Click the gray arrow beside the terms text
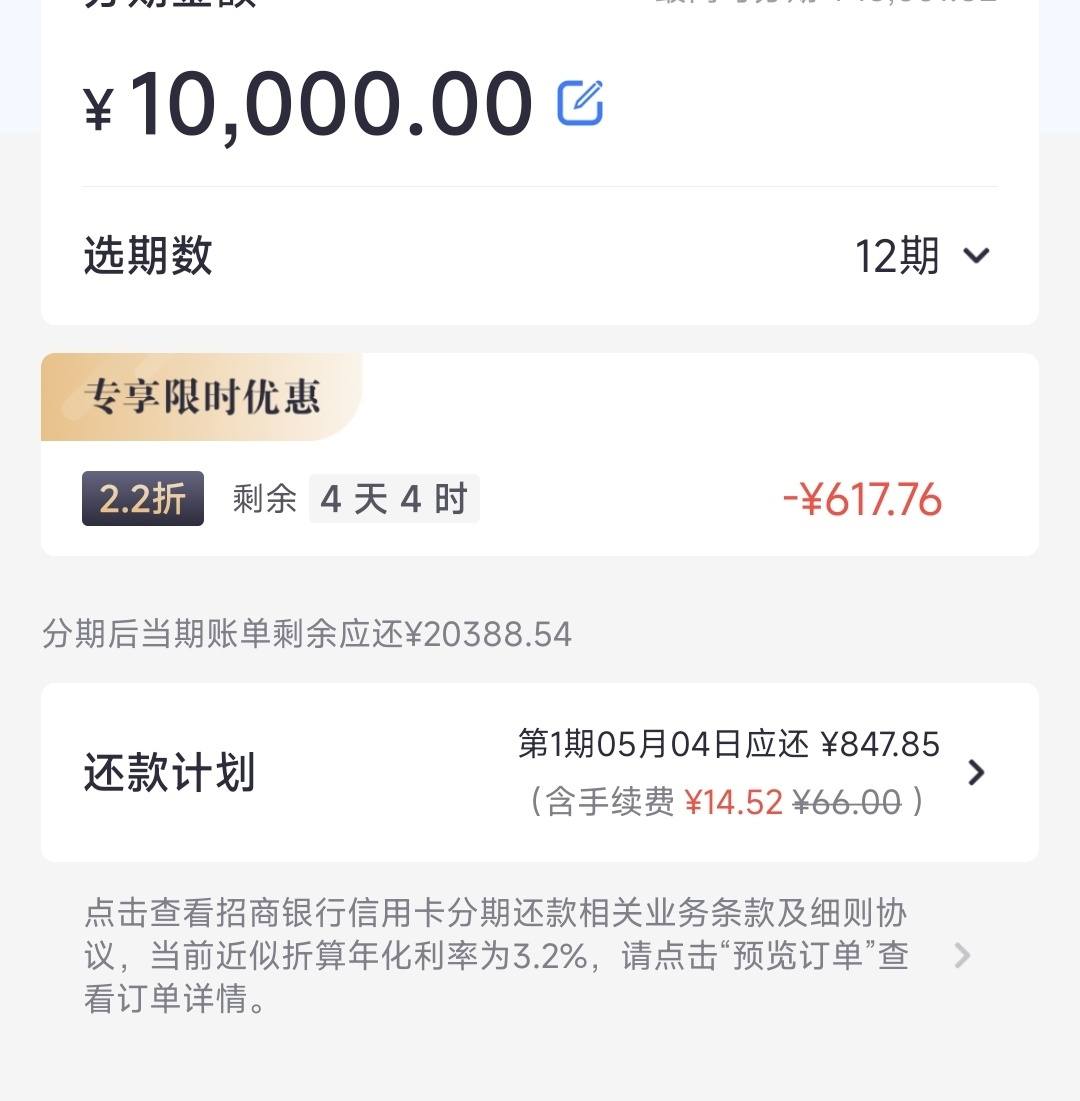 [963, 956]
